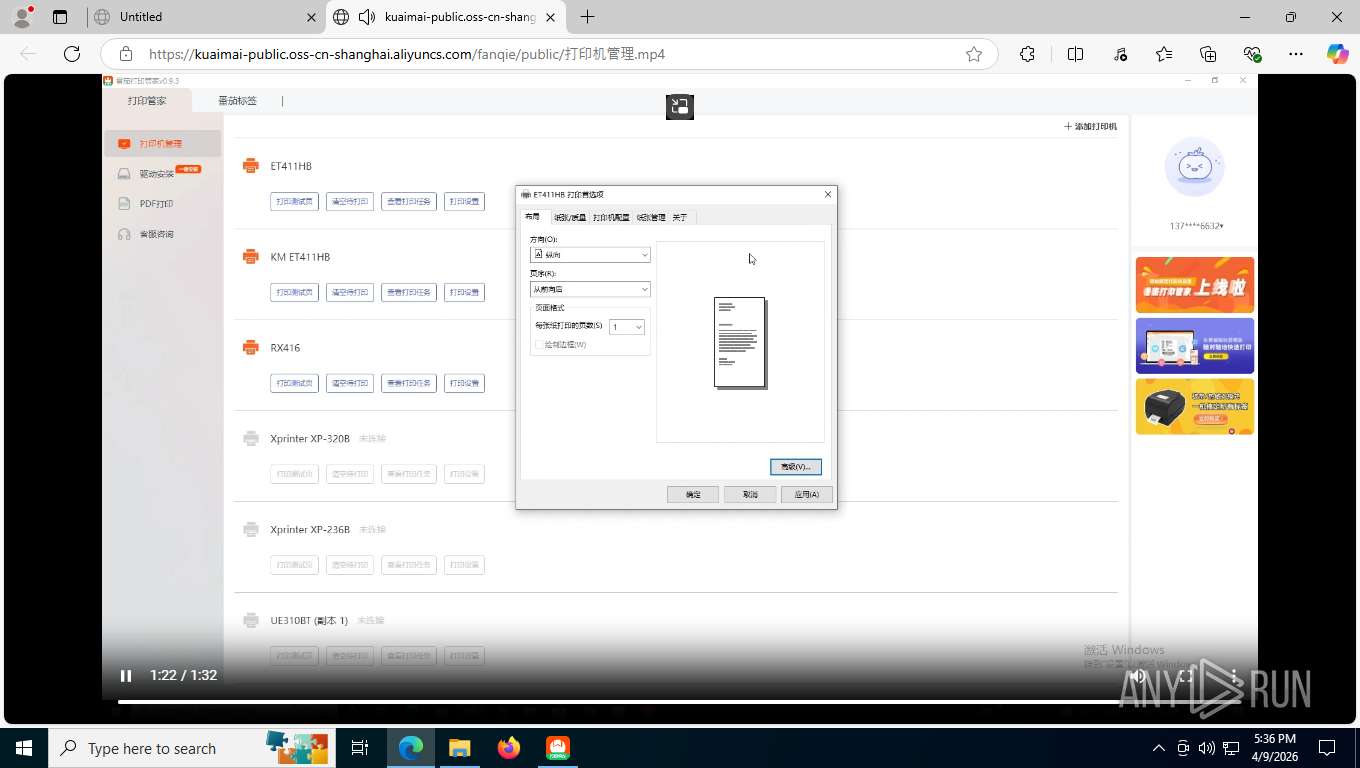Viewport: 1360px width, 768px height.
Task: Mute audio via the tab speaker icon
Action: [367, 17]
